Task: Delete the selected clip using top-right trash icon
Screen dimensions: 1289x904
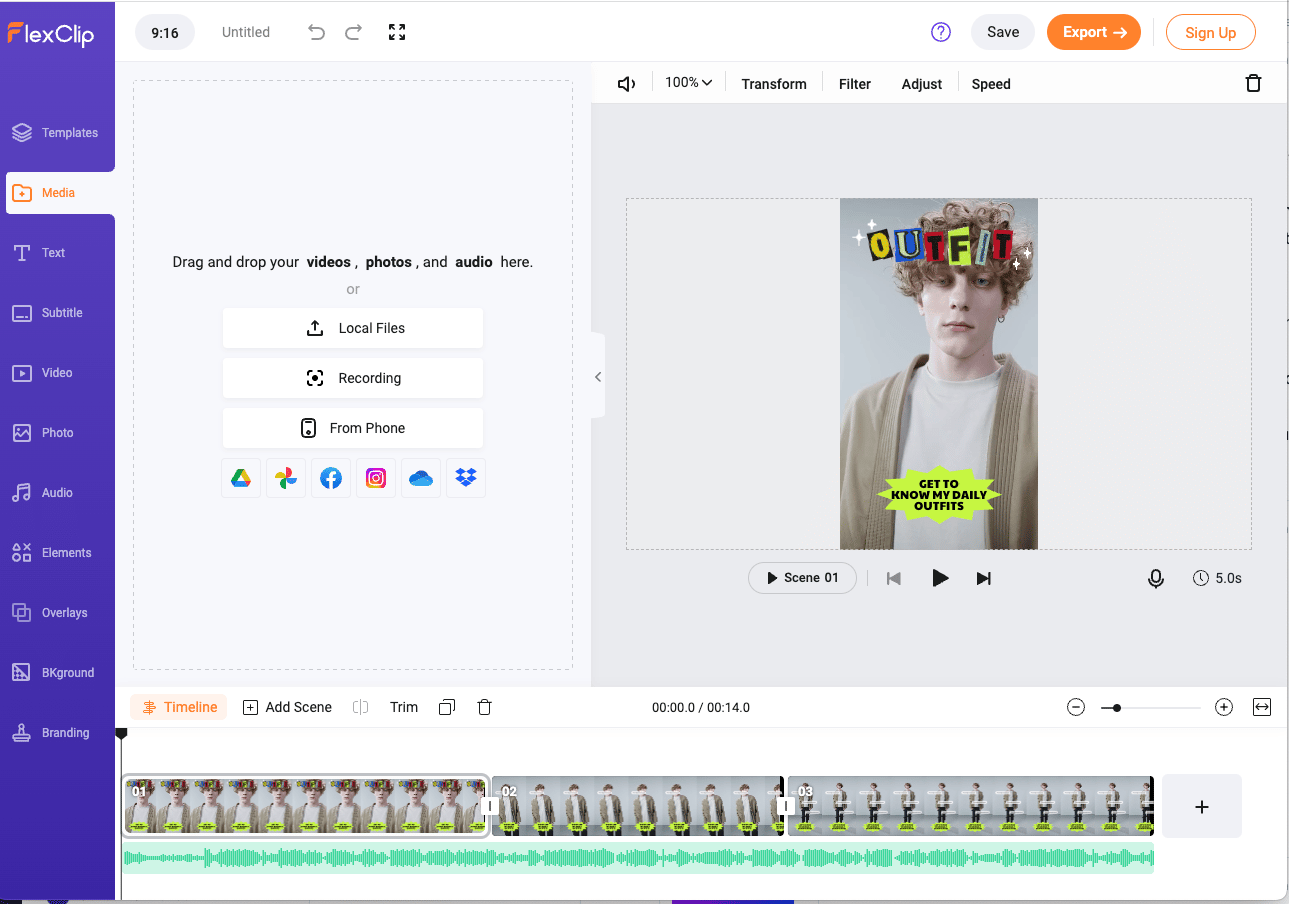Action: [1253, 84]
